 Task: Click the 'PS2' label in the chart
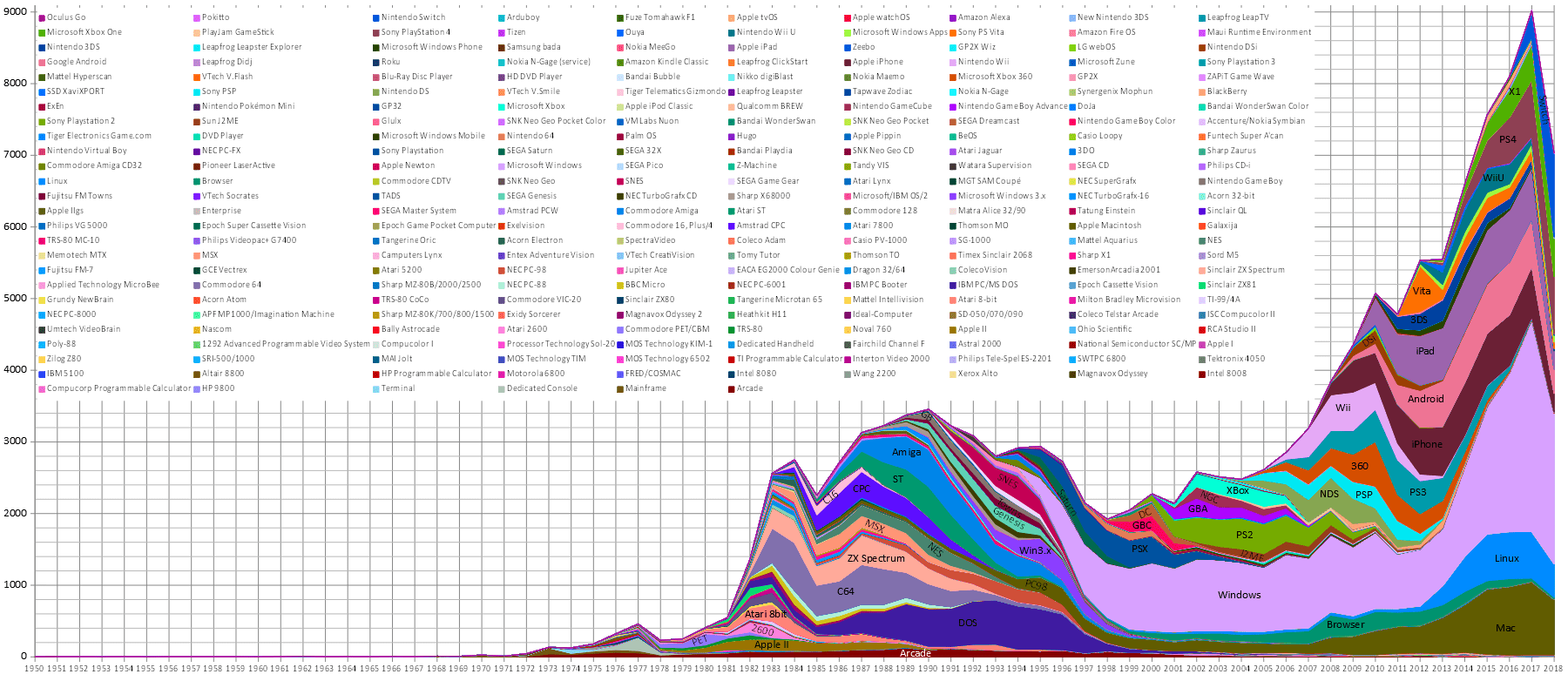pos(1244,535)
